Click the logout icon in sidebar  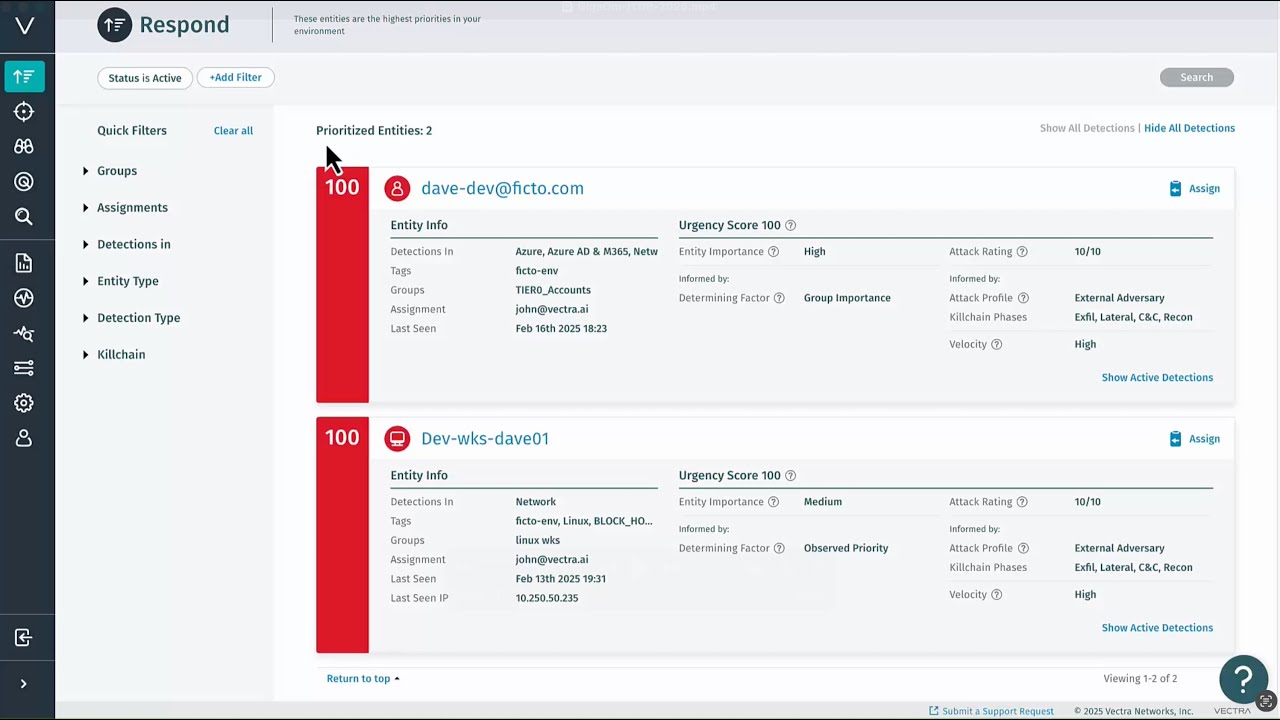click(24, 638)
